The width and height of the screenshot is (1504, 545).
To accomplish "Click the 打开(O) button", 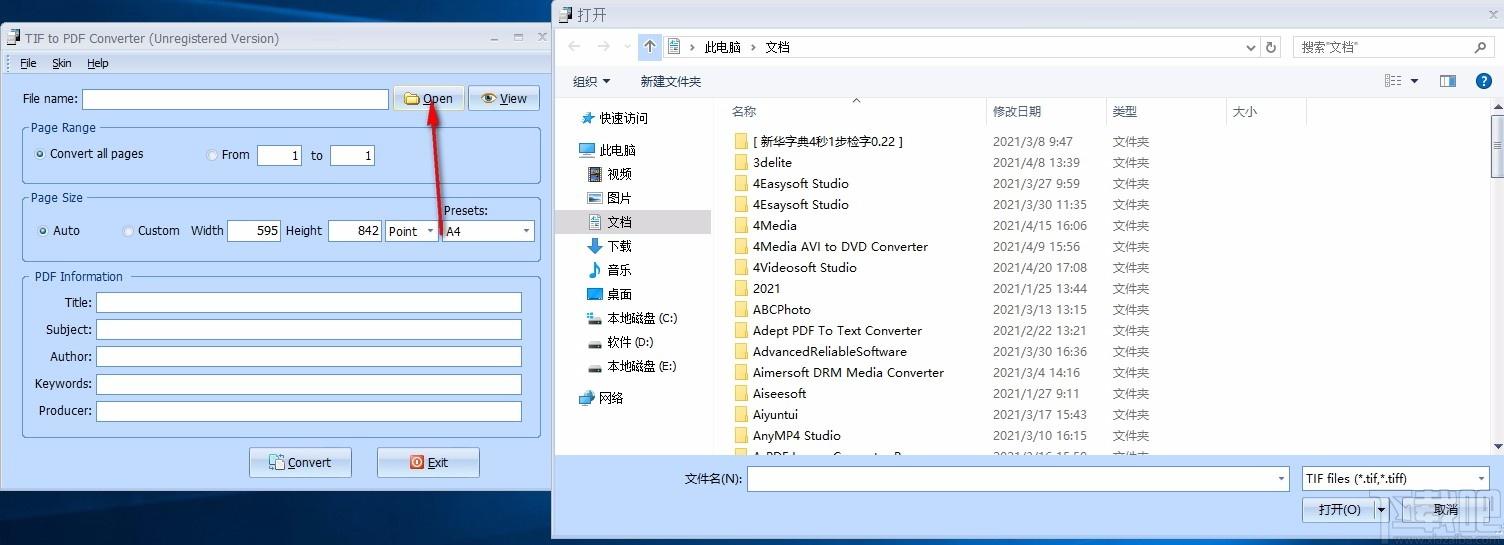I will point(1339,510).
